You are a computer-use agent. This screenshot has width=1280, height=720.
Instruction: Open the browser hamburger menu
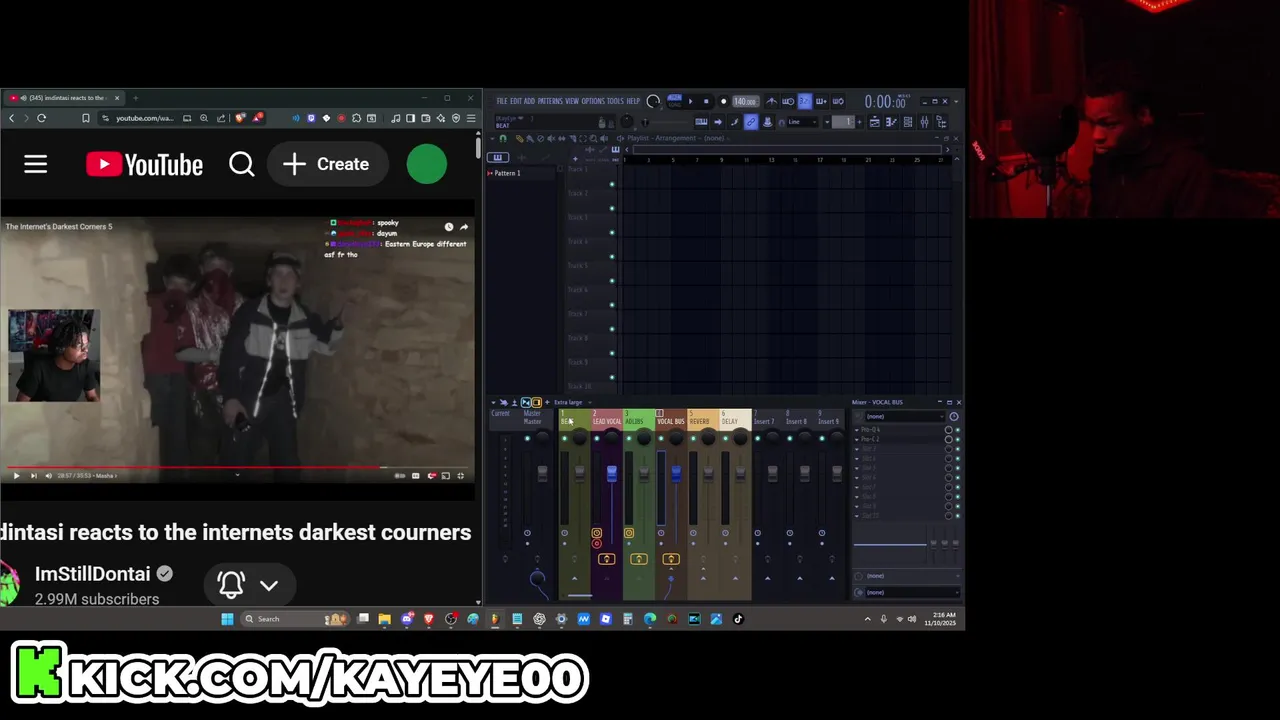click(471, 118)
